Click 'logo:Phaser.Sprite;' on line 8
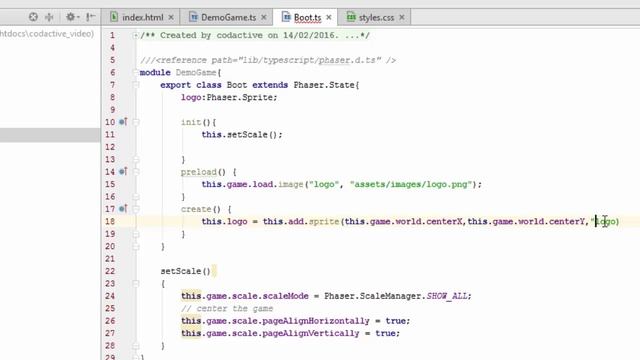 (229, 98)
